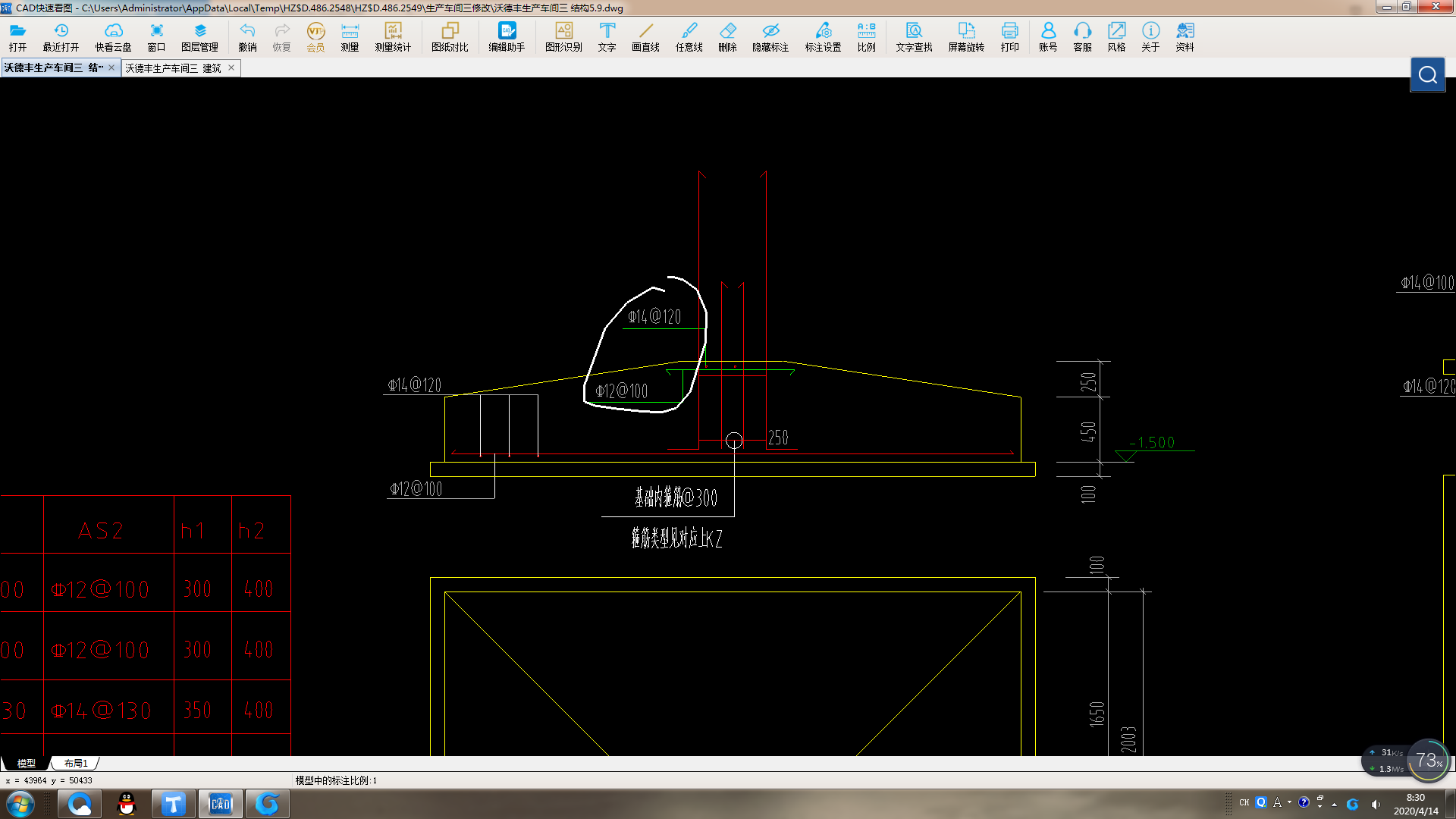
Task: Open the QQ penguin taskbar icon
Action: coord(127,804)
